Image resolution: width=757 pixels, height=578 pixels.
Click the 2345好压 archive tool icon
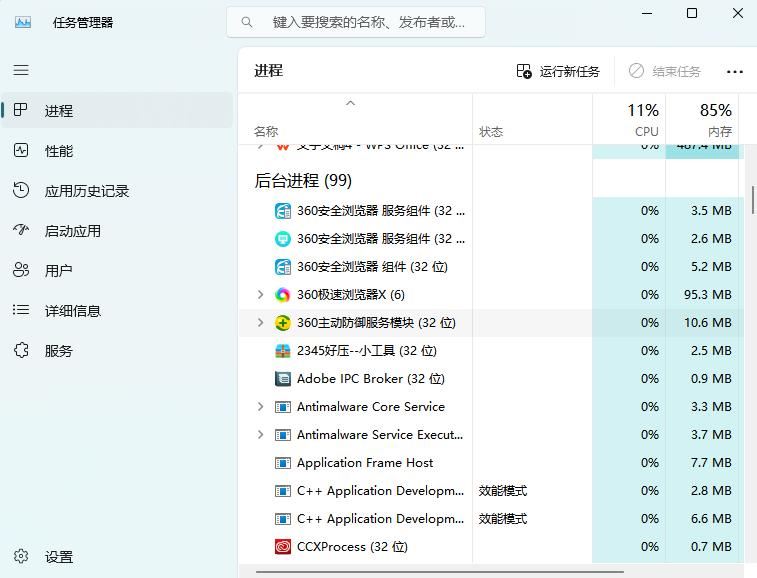point(283,351)
